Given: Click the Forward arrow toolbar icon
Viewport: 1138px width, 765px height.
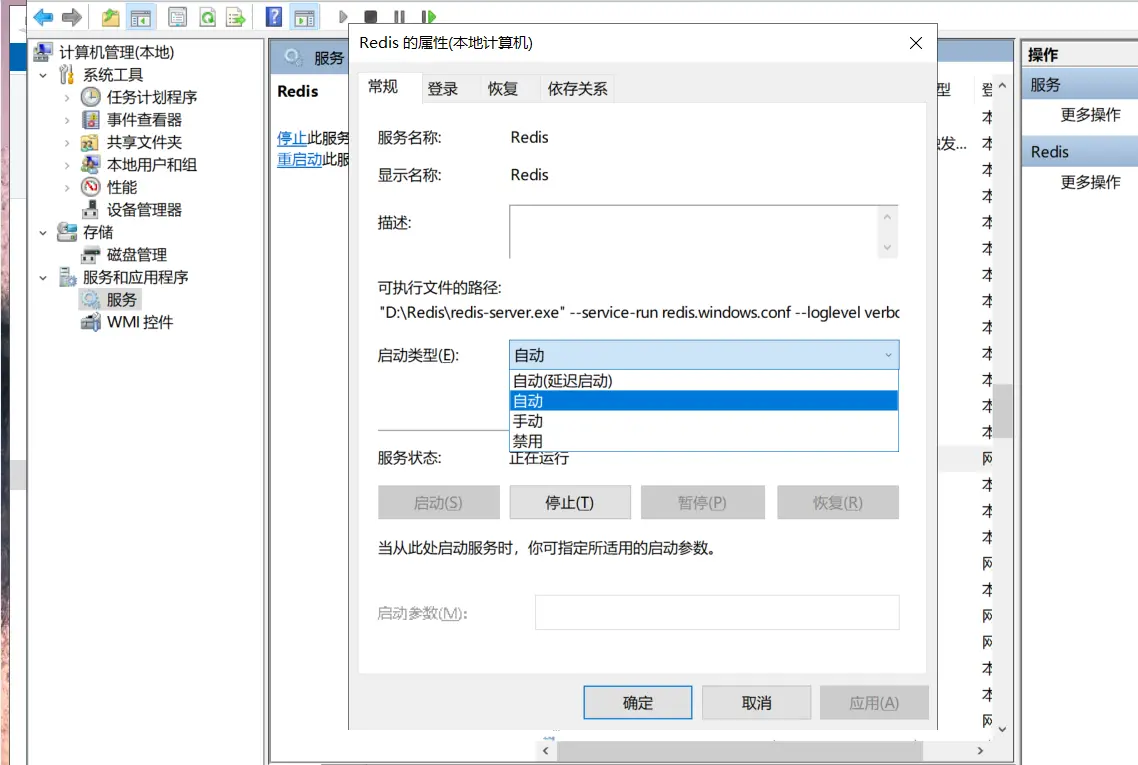Looking at the screenshot, I should tap(71, 17).
